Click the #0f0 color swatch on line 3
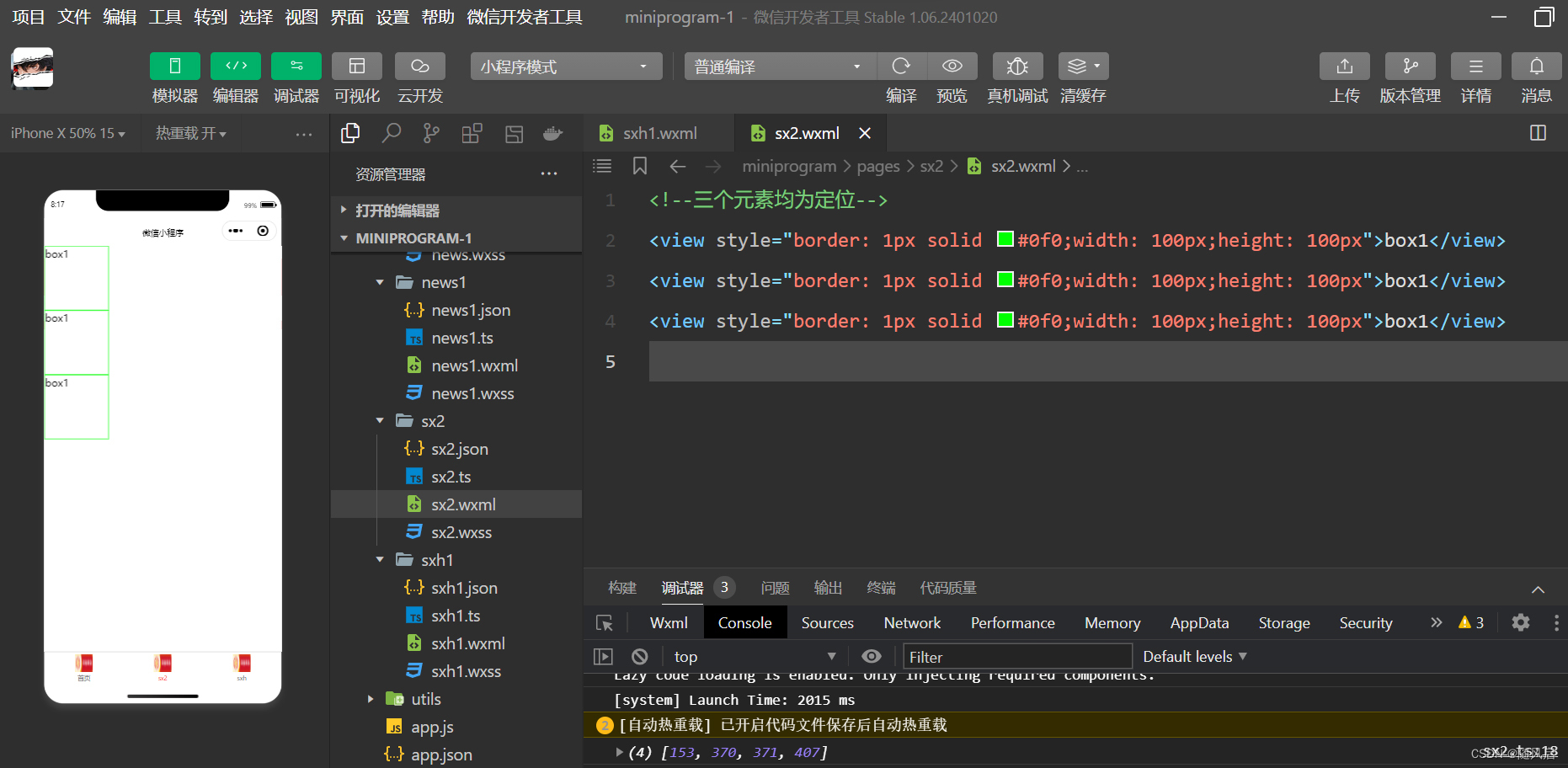This screenshot has height=768, width=1568. click(x=1005, y=280)
